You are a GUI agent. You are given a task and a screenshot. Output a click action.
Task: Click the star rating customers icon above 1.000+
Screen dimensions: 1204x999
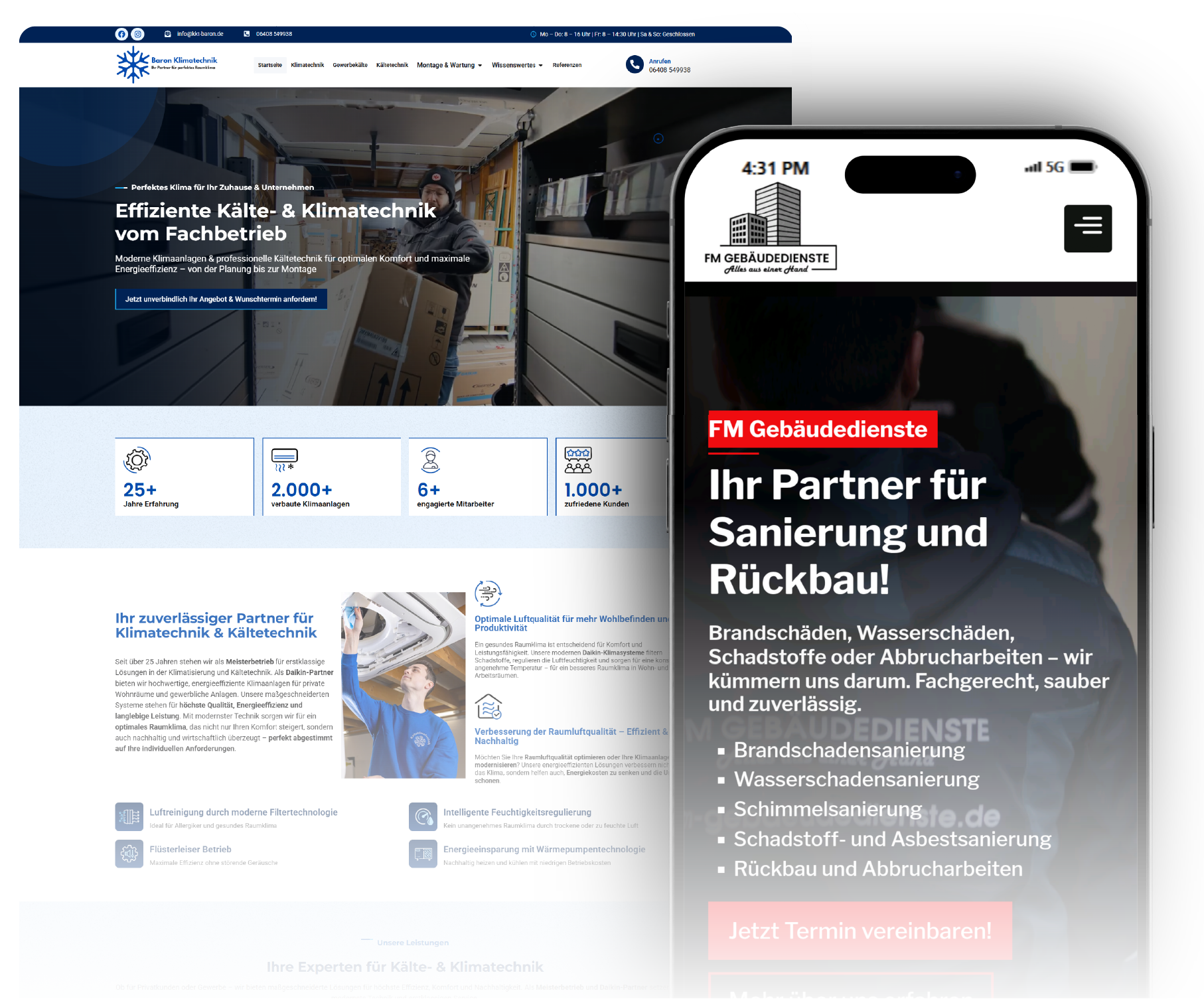[x=578, y=459]
